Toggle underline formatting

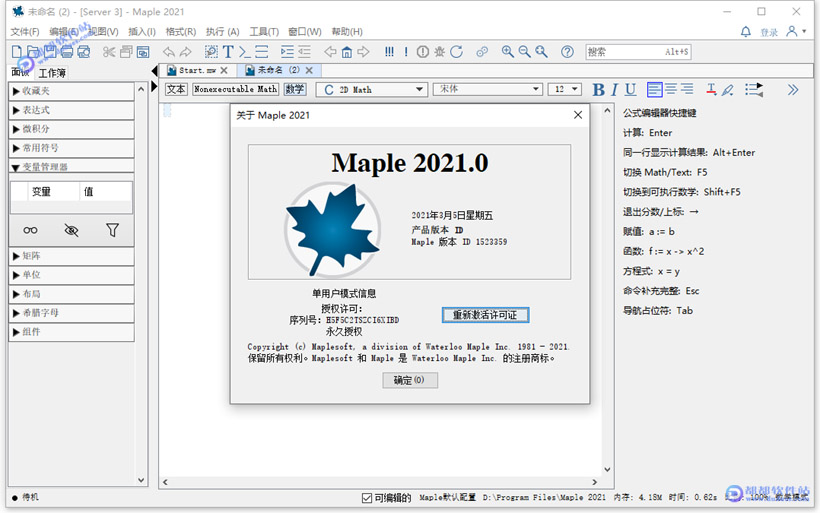(631, 89)
